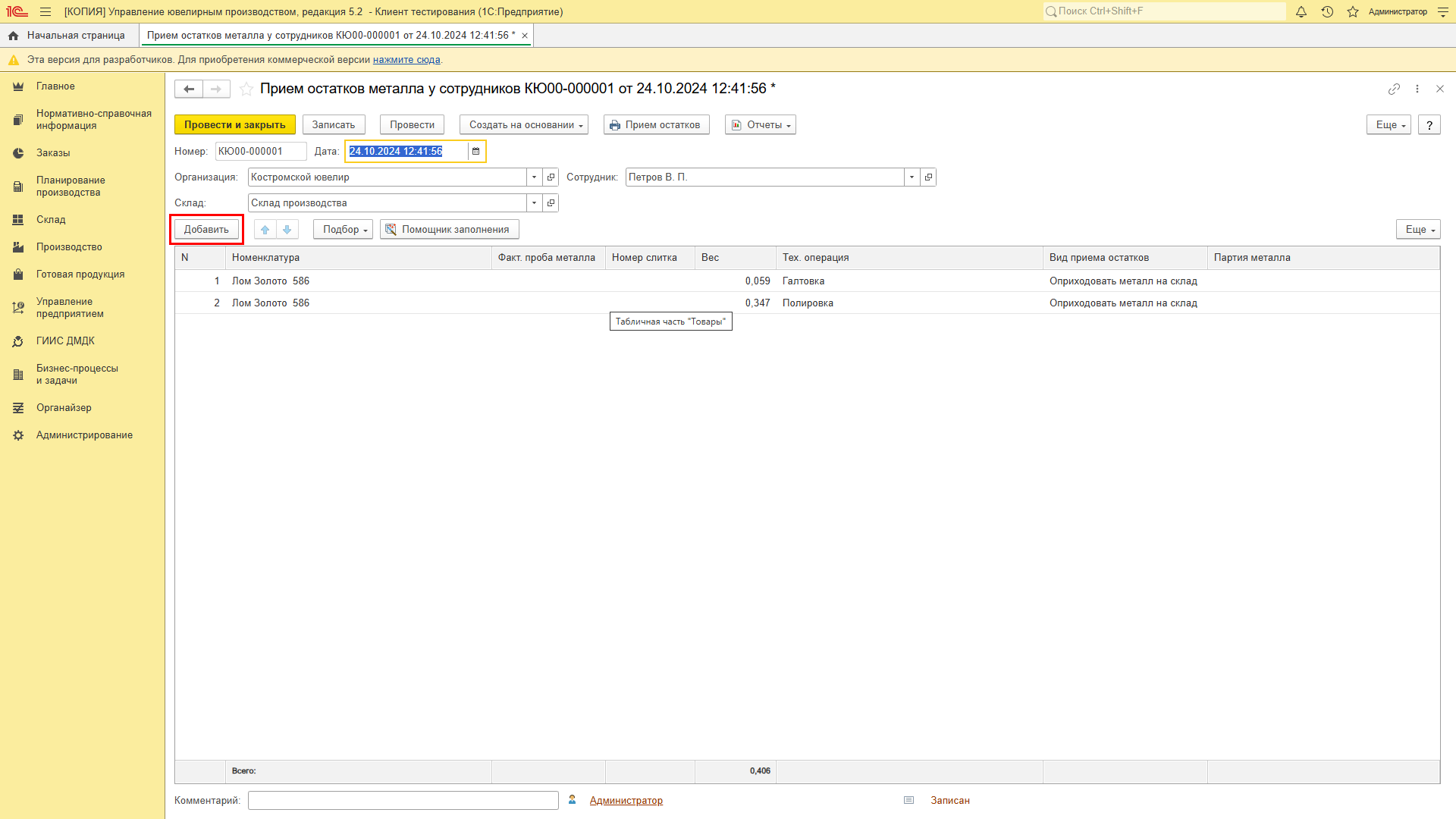The image size is (1456, 819).
Task: Click Администратор user name in title bar
Action: pos(1398,11)
